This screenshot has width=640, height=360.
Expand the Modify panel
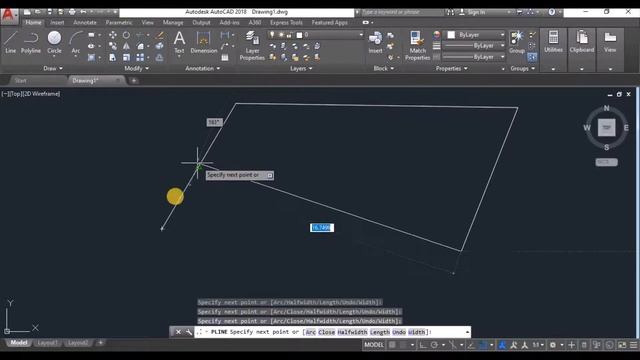(136, 69)
